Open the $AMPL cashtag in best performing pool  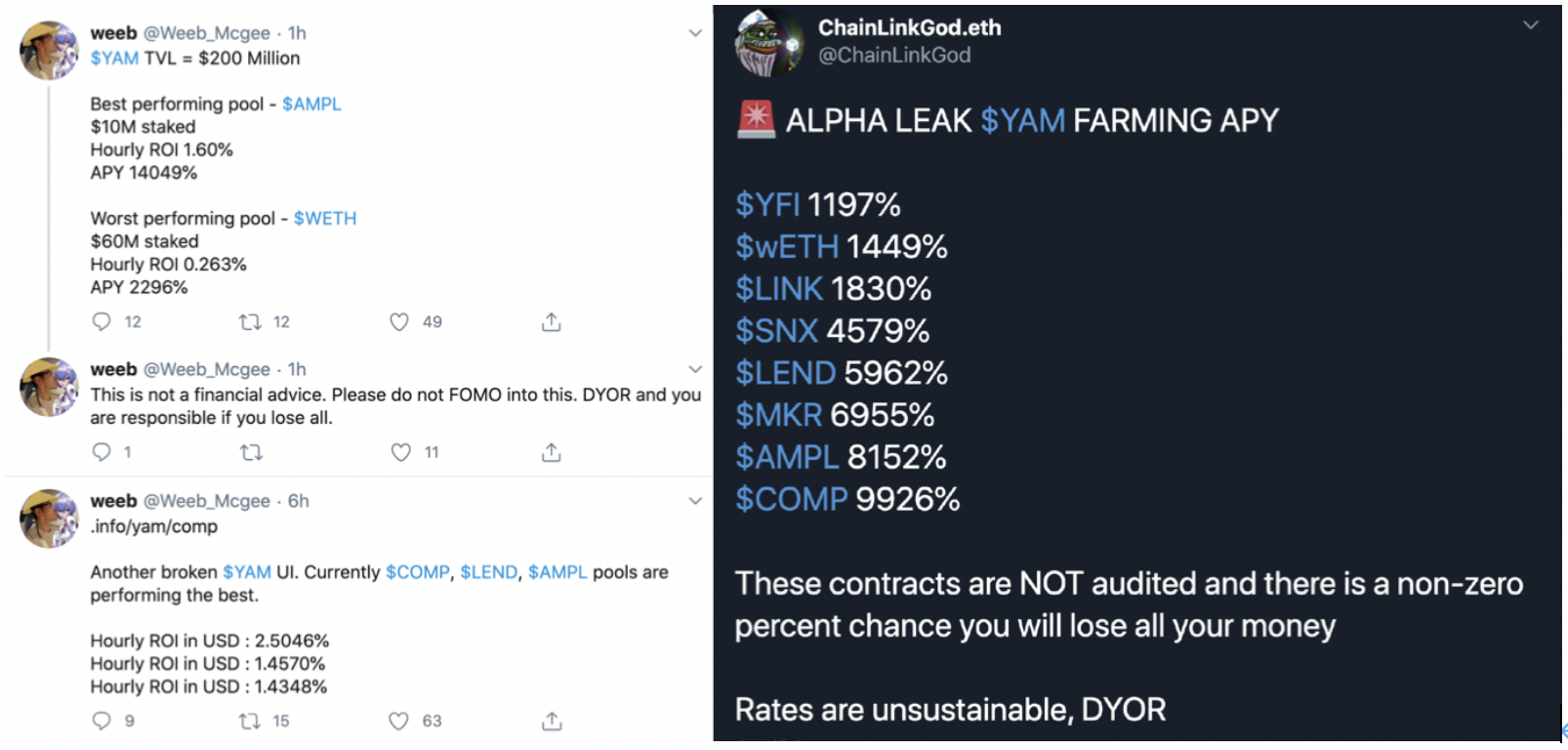click(x=311, y=104)
